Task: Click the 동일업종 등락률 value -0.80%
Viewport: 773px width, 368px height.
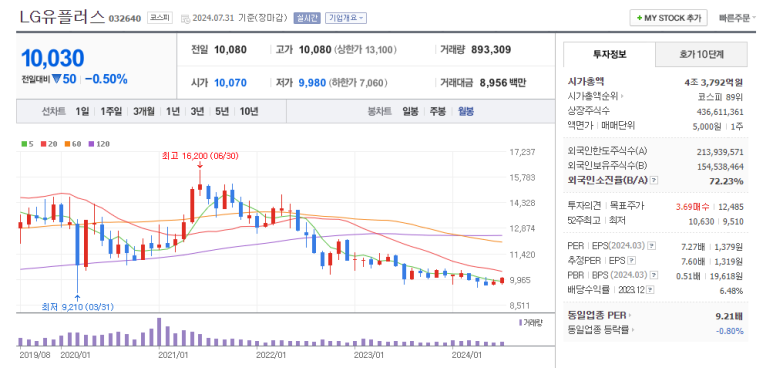Action: (x=730, y=331)
